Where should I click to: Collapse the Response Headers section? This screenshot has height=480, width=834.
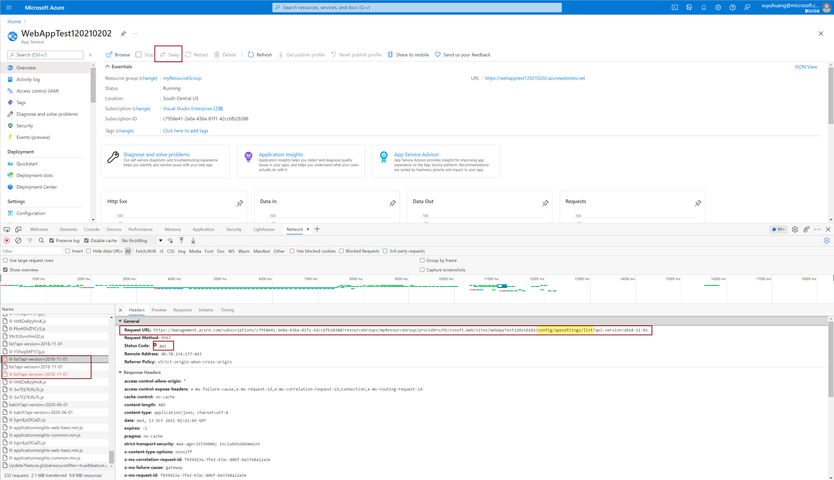tap(120, 373)
